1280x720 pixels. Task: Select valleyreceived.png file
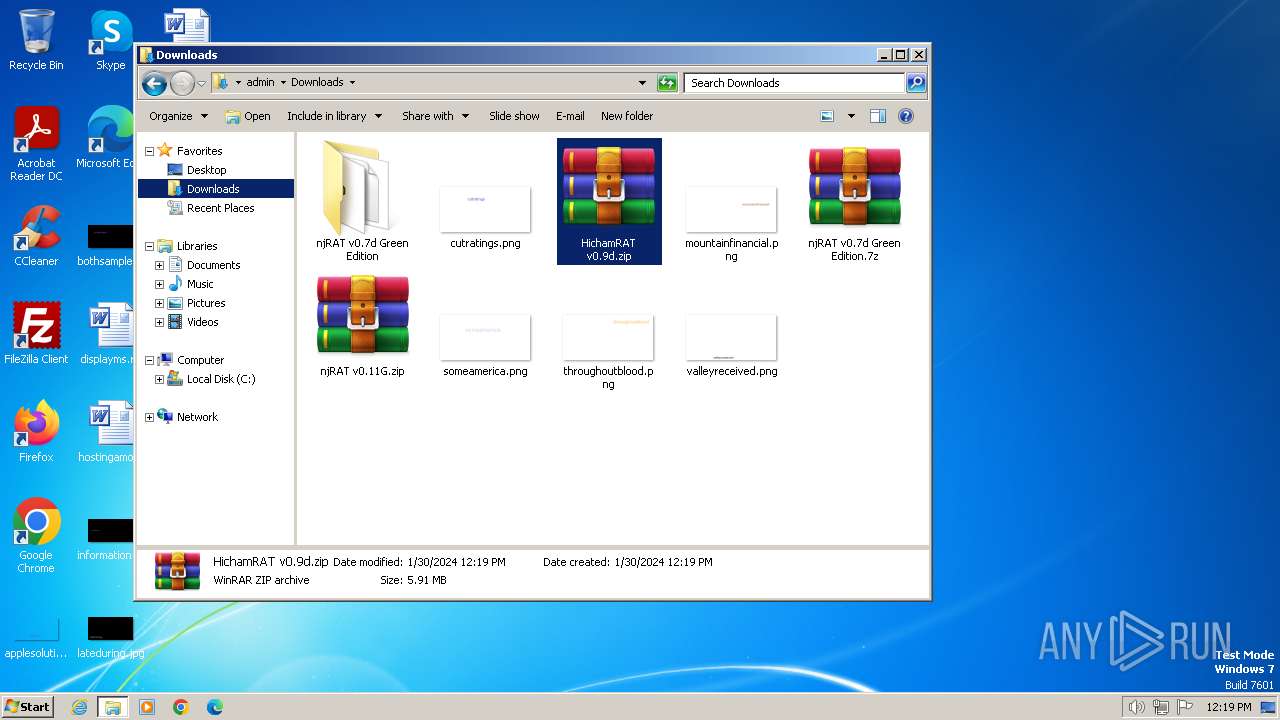(x=731, y=346)
